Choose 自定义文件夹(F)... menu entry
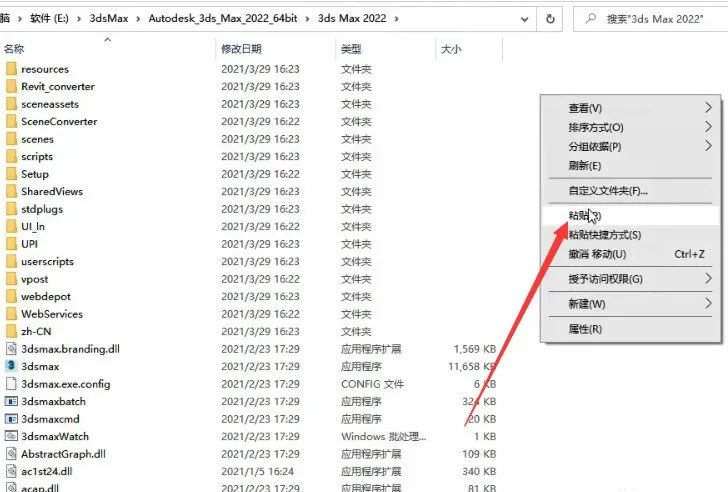 point(630,191)
